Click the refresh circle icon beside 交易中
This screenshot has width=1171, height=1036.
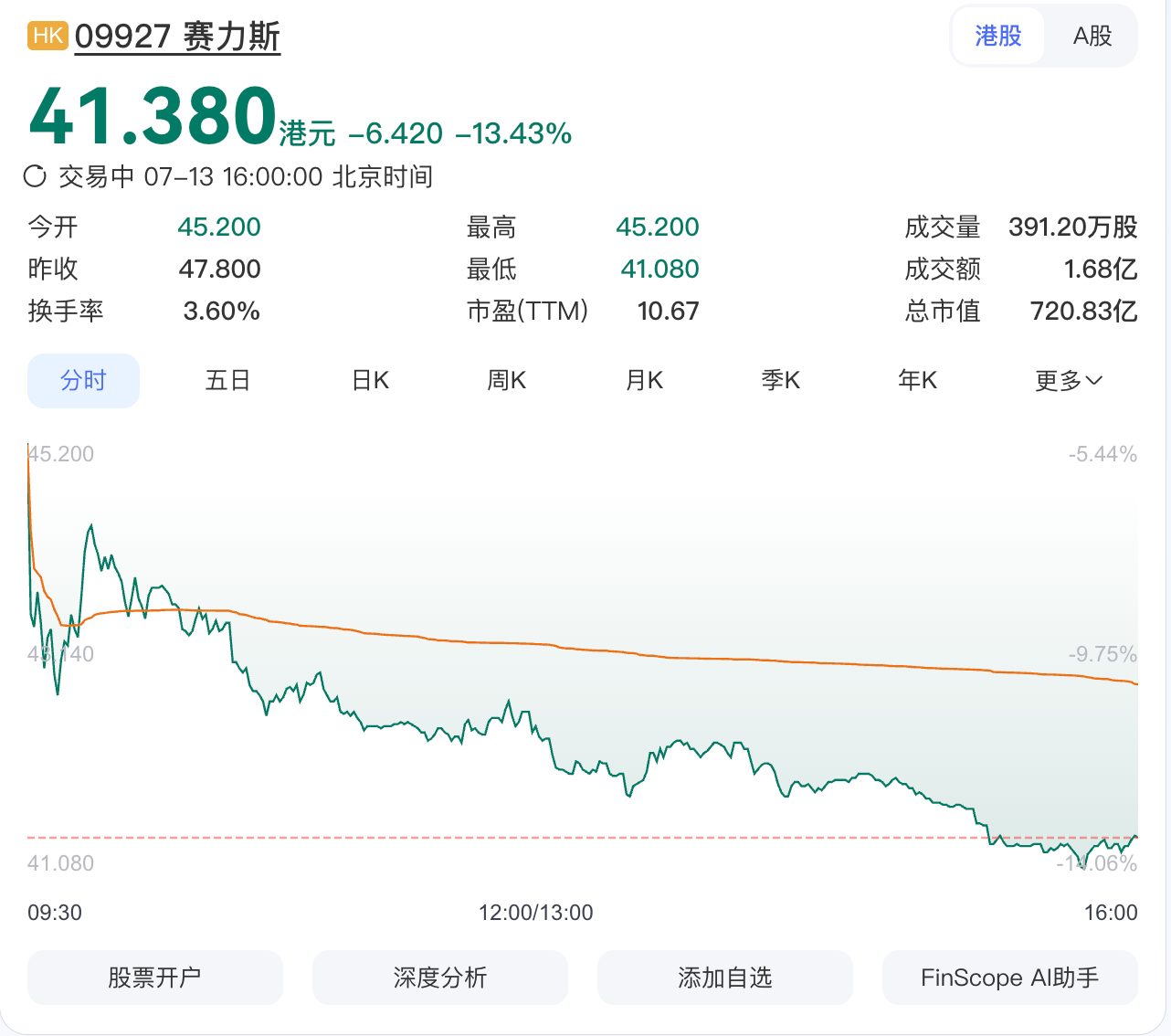[35, 176]
